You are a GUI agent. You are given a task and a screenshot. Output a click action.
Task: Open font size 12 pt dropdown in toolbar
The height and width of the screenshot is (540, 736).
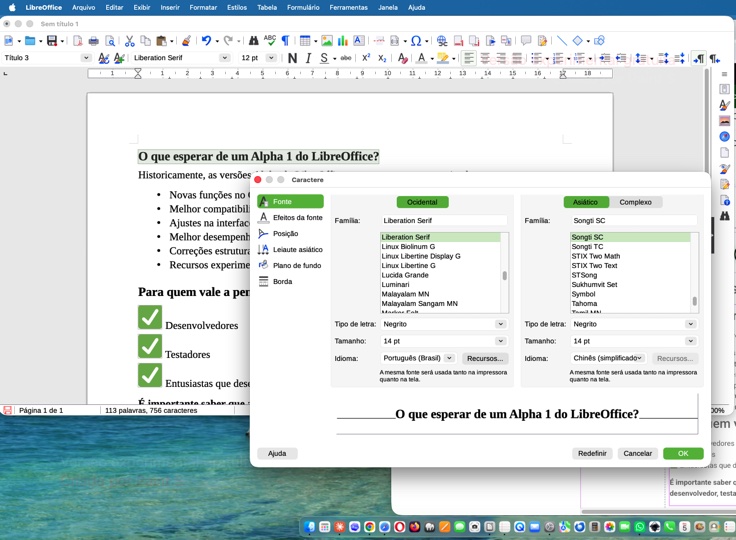click(271, 58)
